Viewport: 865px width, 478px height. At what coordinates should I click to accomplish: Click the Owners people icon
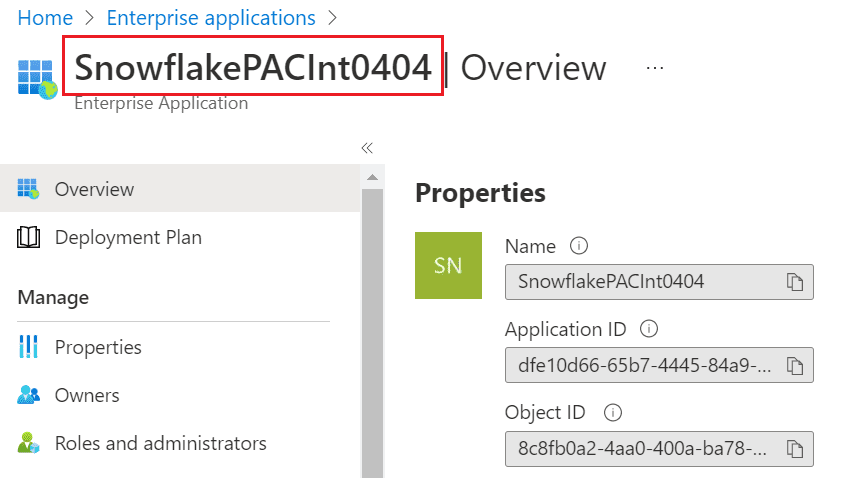(28, 395)
